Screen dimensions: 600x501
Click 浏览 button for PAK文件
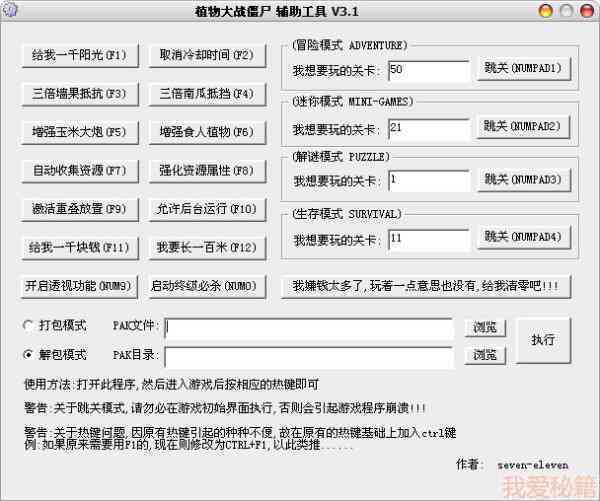click(485, 328)
